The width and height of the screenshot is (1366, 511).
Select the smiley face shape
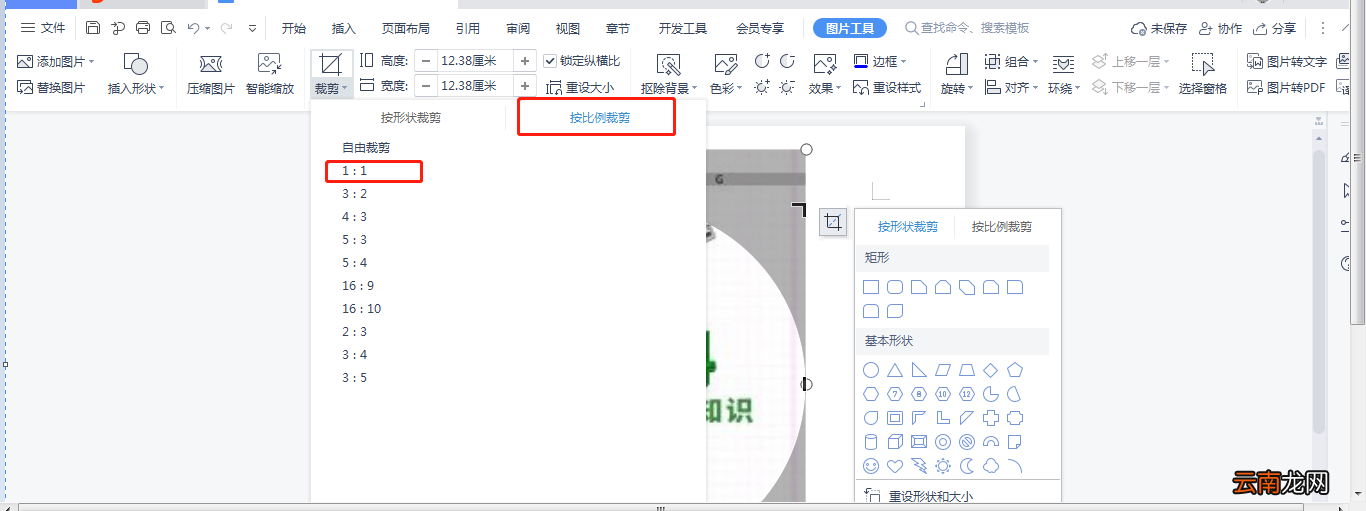coord(871,466)
